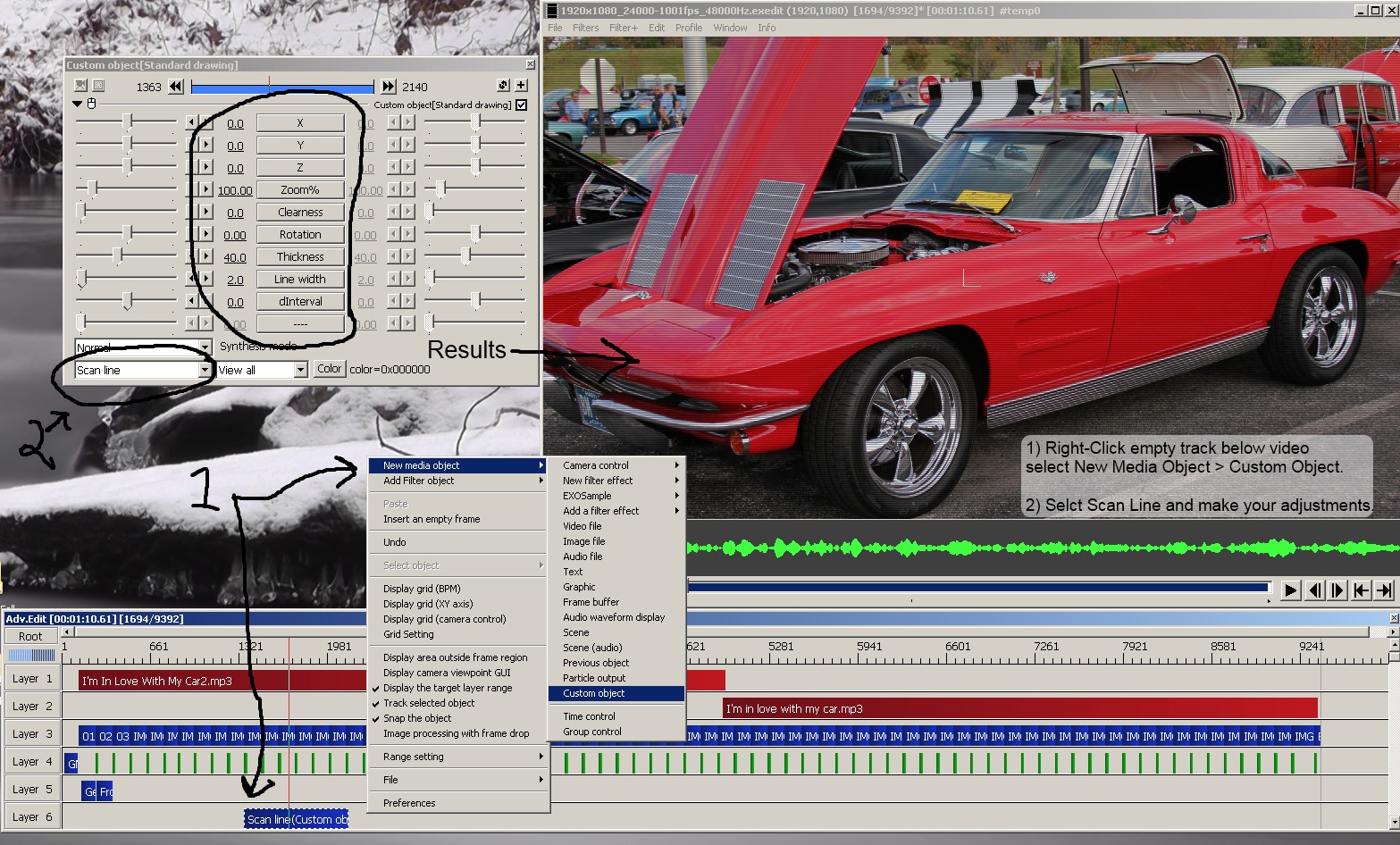Go to the object's start frame 1363
Screen dimensions: 1400x845
point(176,87)
